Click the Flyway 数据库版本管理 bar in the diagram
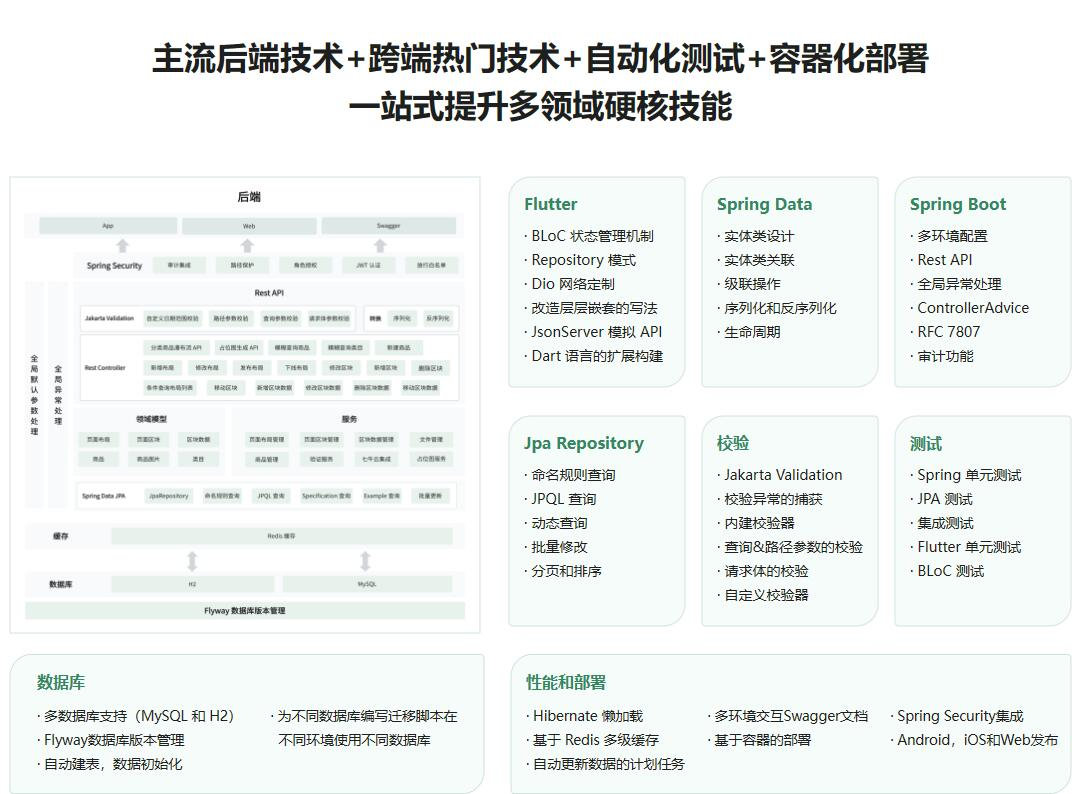The height and width of the screenshot is (794, 1077). coord(245,610)
